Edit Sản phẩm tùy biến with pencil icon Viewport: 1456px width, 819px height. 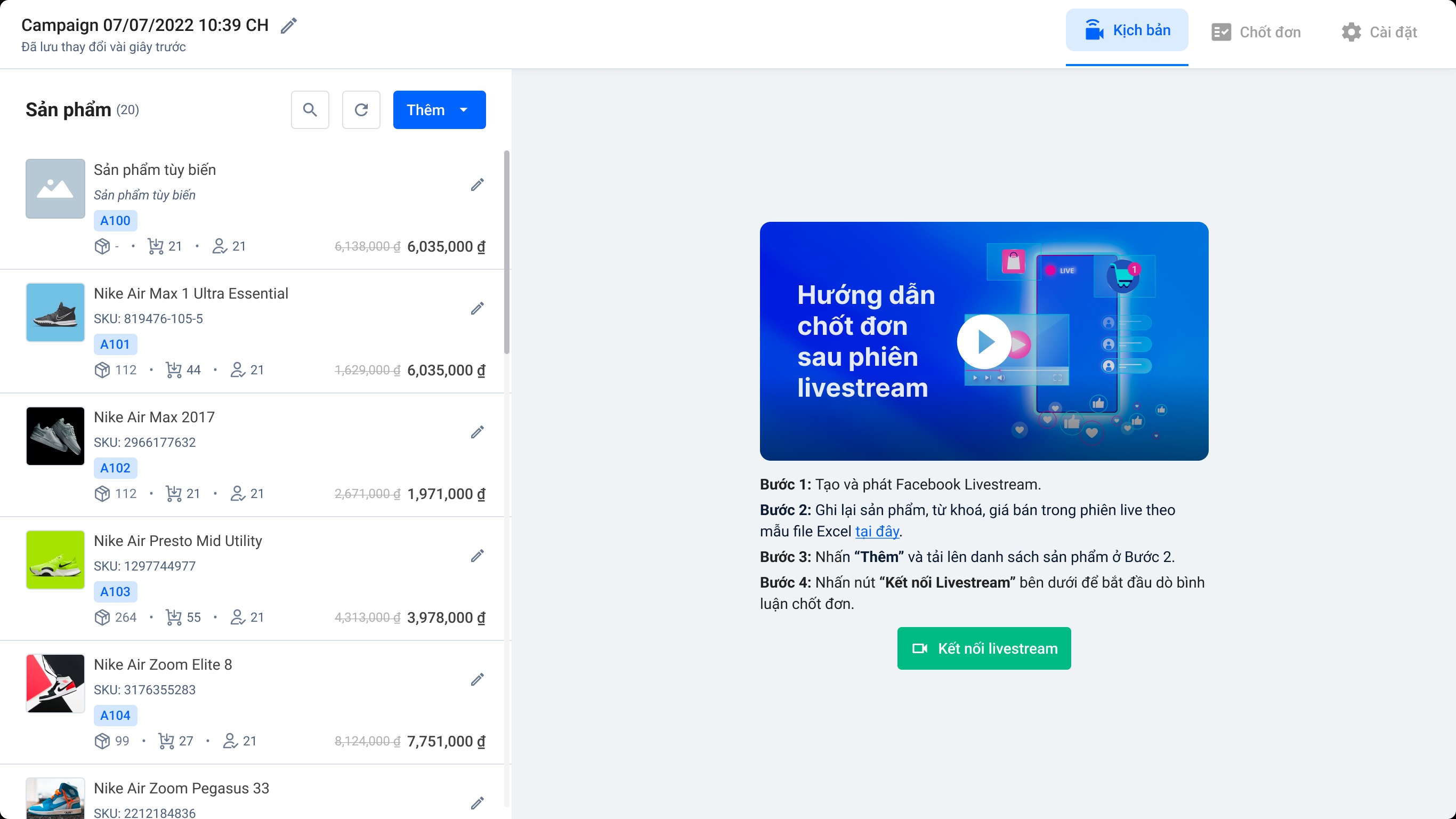477,185
